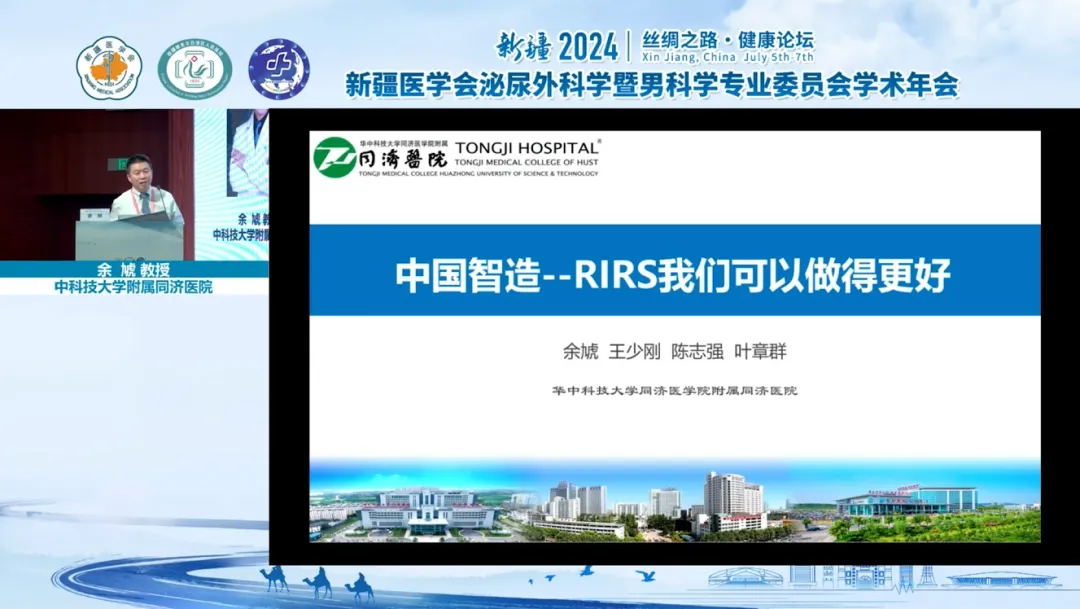Click the green Tongji Hospital logo on slide
Image resolution: width=1080 pixels, height=609 pixels.
click(x=333, y=157)
